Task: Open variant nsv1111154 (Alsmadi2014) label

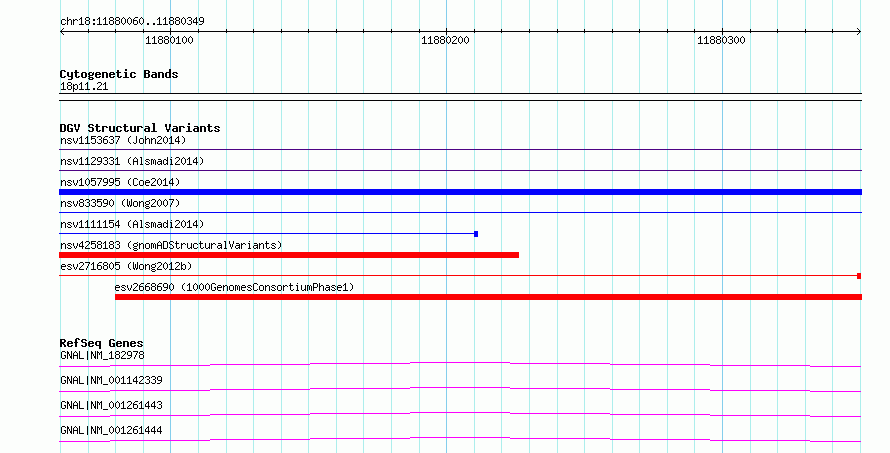Action: (132, 224)
